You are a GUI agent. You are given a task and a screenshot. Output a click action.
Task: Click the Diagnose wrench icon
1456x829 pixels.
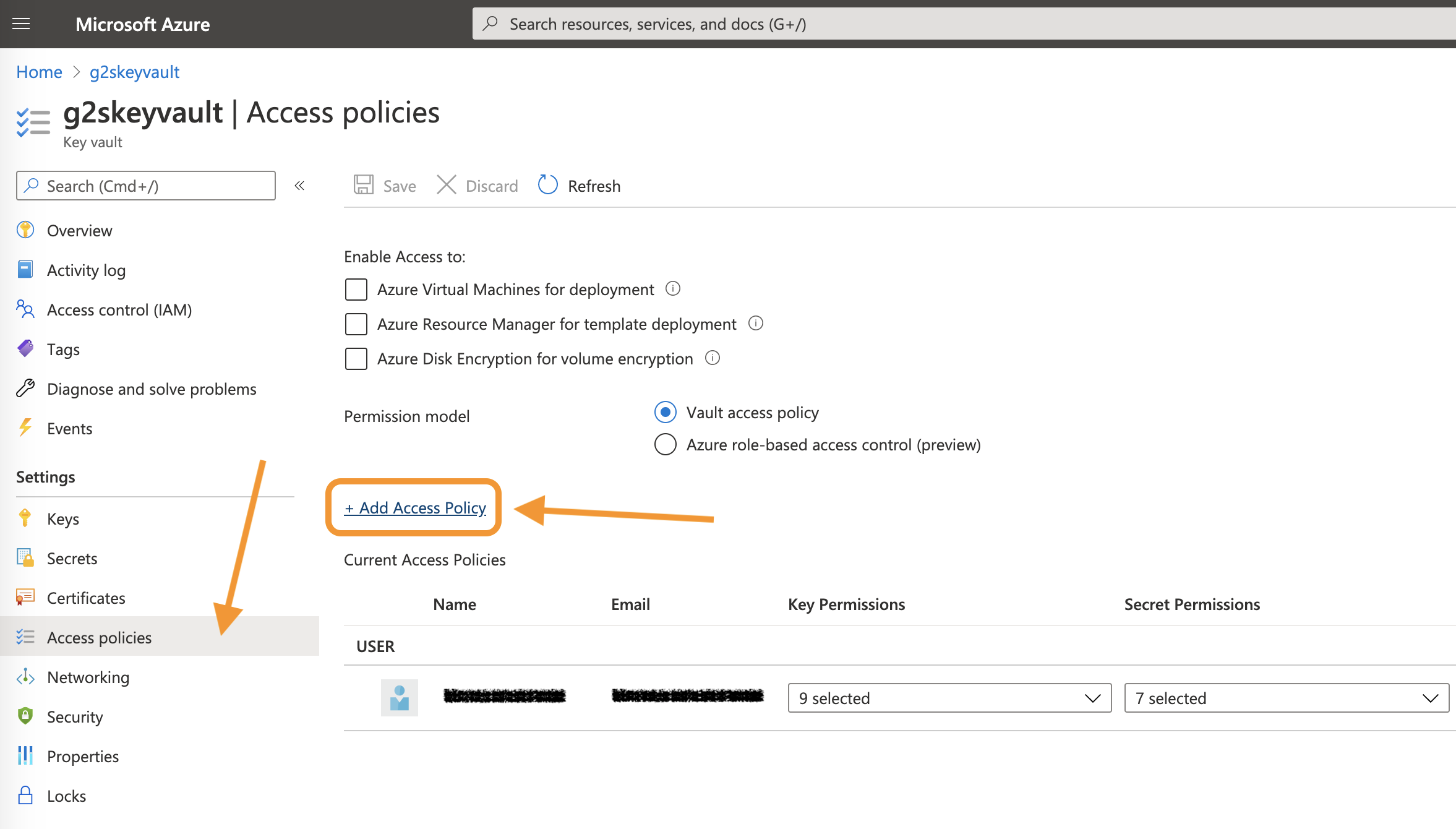tap(25, 389)
